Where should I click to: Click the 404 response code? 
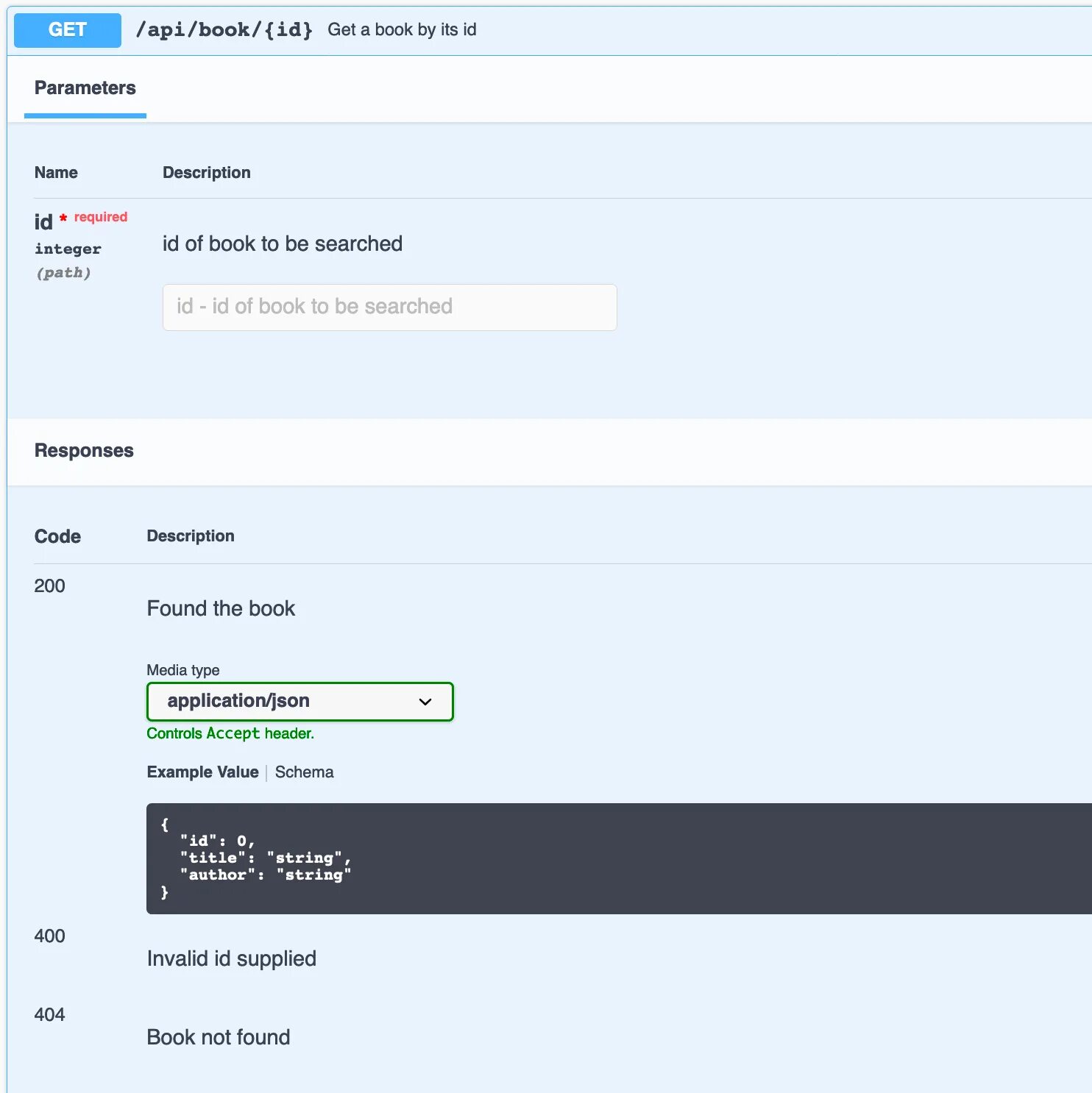(x=50, y=1015)
